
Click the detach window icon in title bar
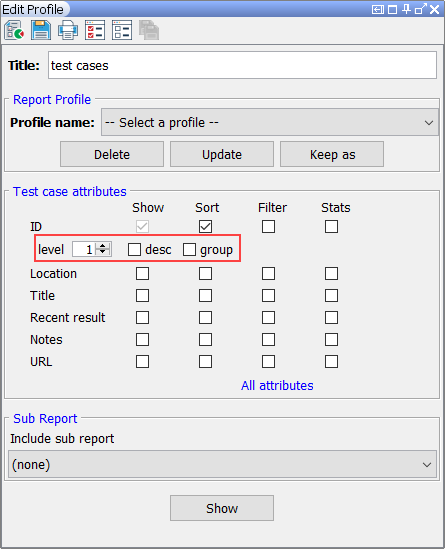coord(420,9)
